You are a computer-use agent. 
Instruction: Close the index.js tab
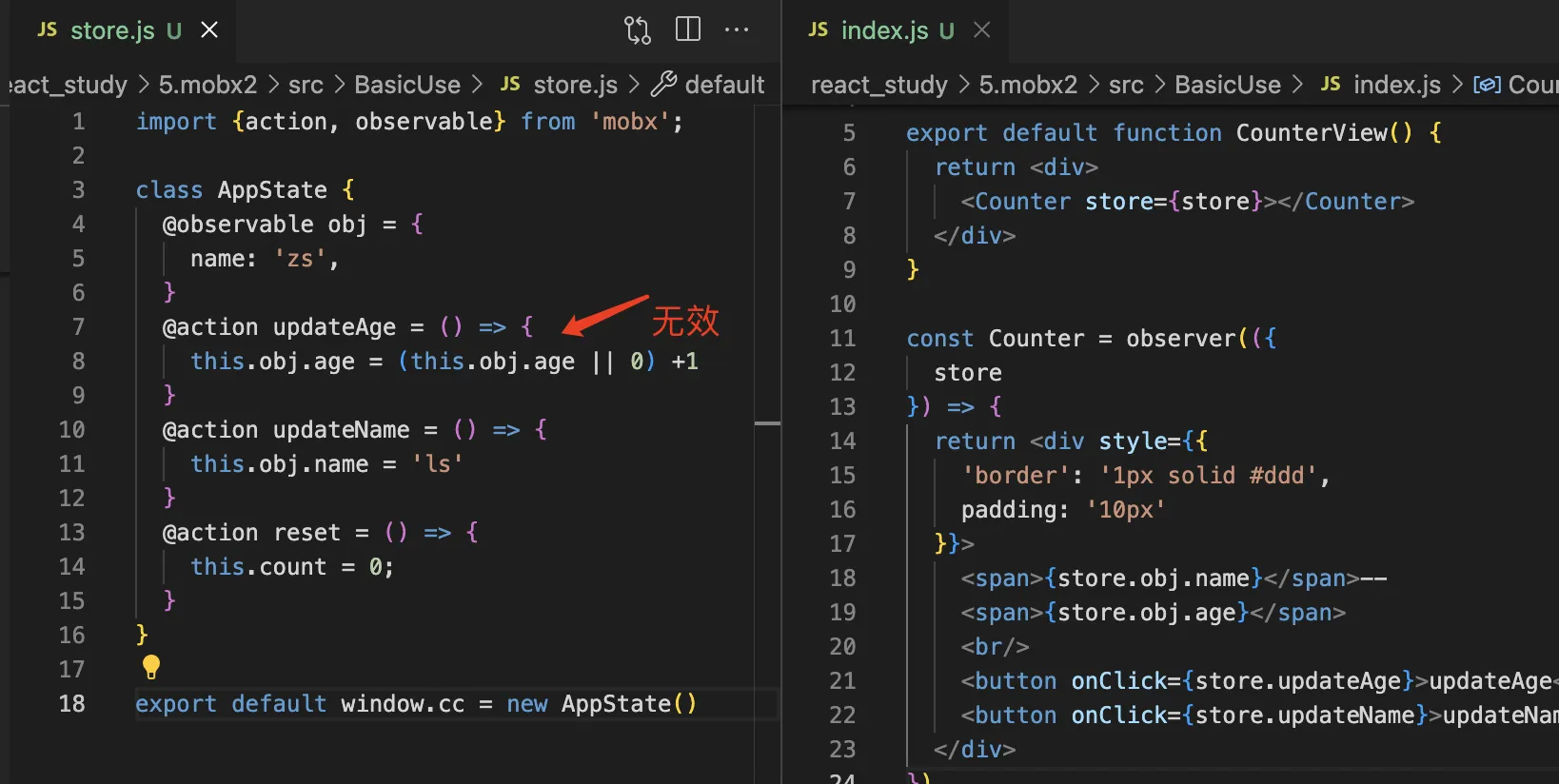point(981,30)
